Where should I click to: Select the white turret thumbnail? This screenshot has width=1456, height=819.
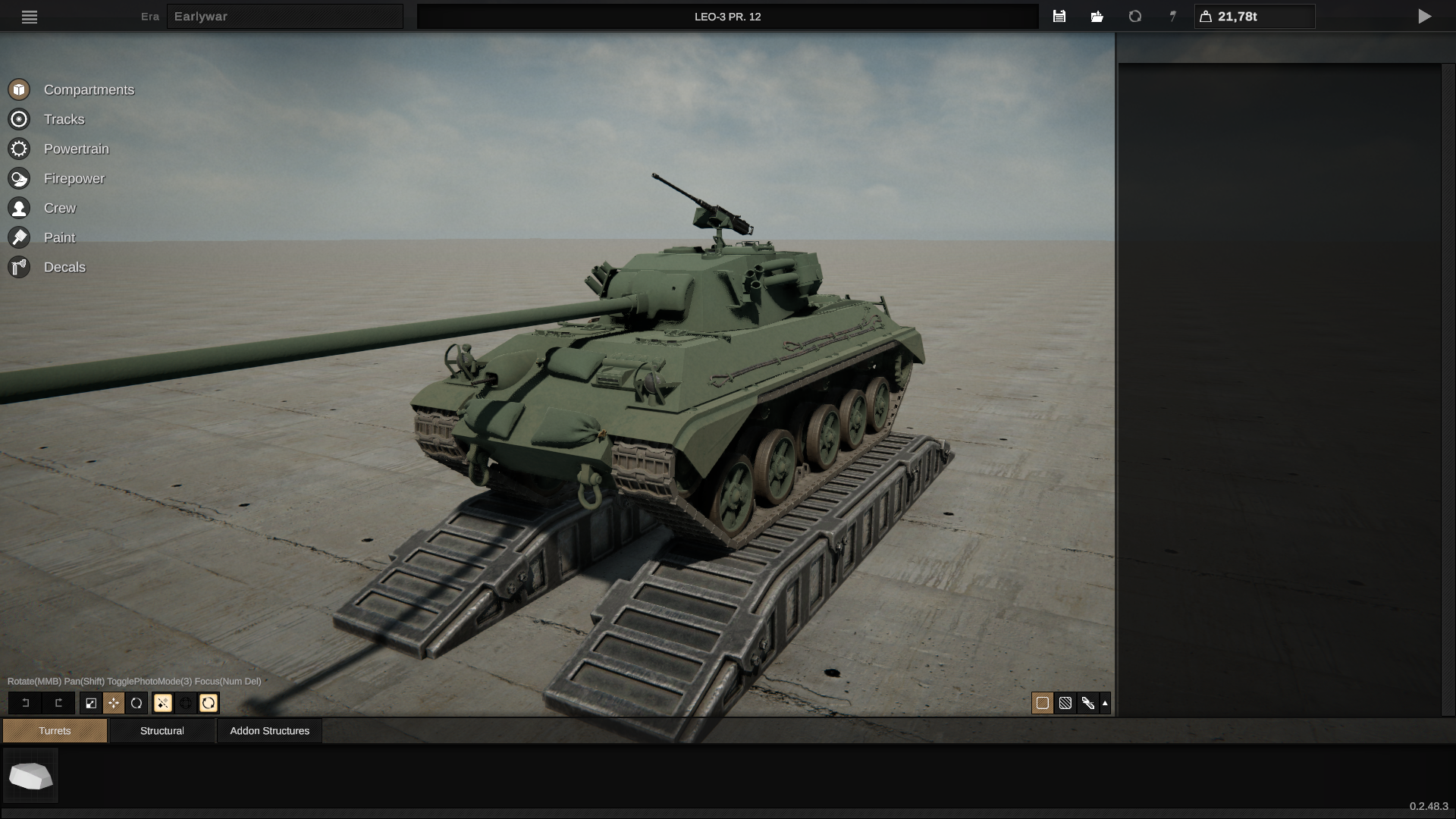[30, 776]
